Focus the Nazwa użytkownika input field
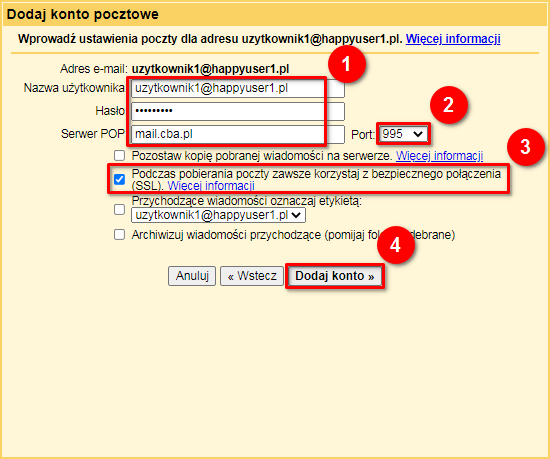The height and width of the screenshot is (459, 550). pos(238,88)
